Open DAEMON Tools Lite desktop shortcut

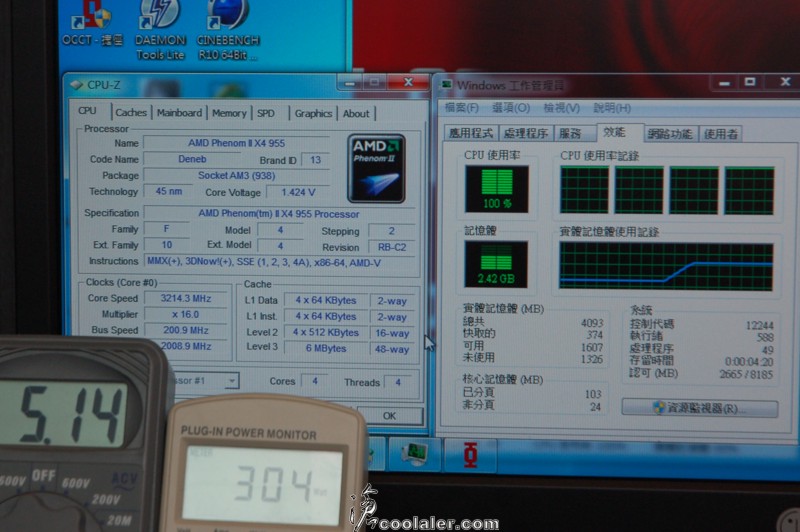pyautogui.click(x=160, y=30)
